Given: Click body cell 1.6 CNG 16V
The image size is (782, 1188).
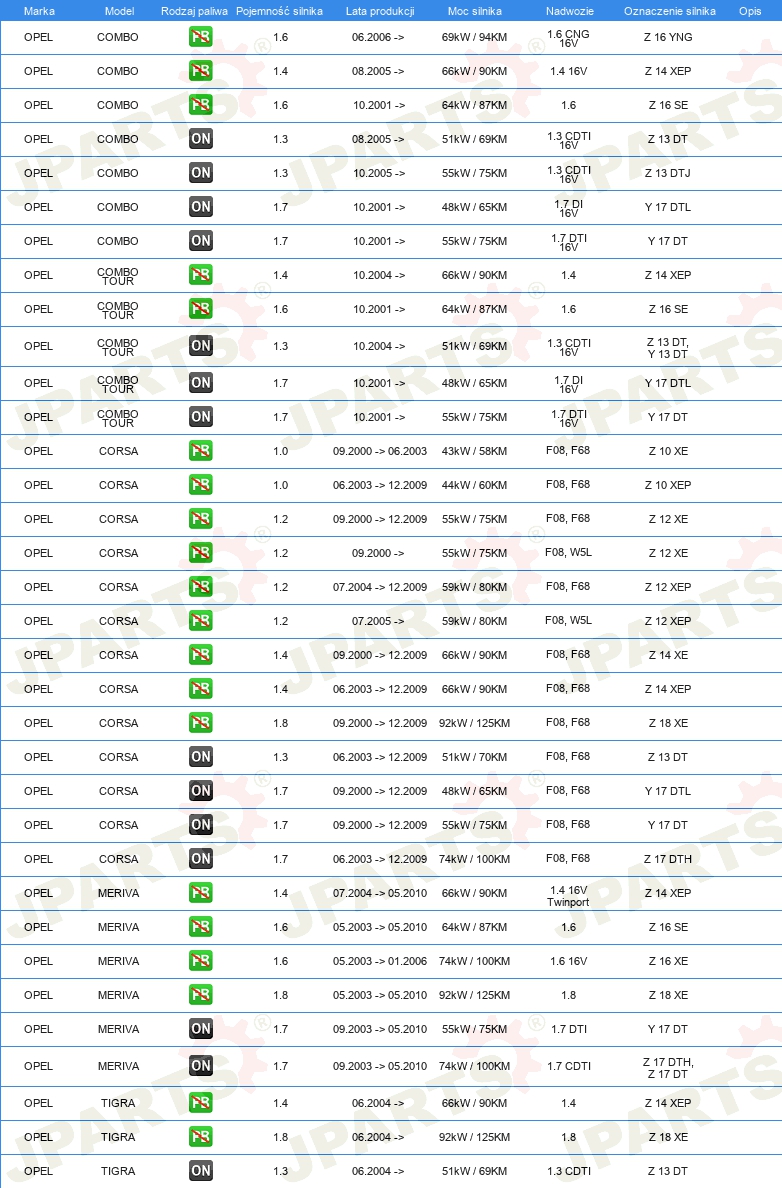Looking at the screenshot, I should (568, 39).
